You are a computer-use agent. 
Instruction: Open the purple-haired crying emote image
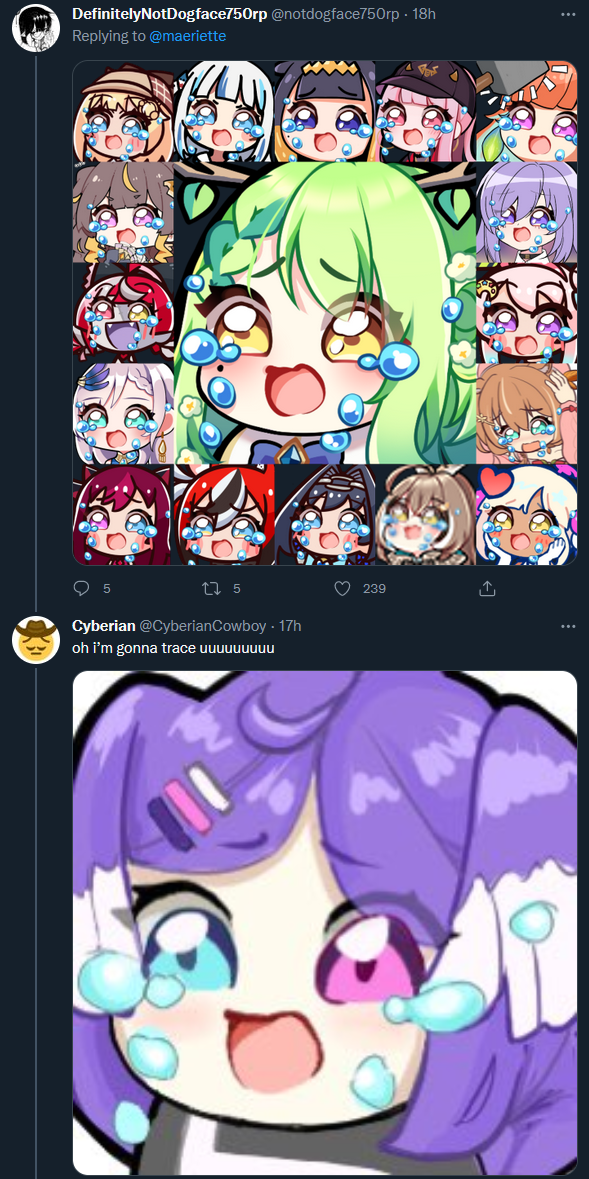click(325, 923)
